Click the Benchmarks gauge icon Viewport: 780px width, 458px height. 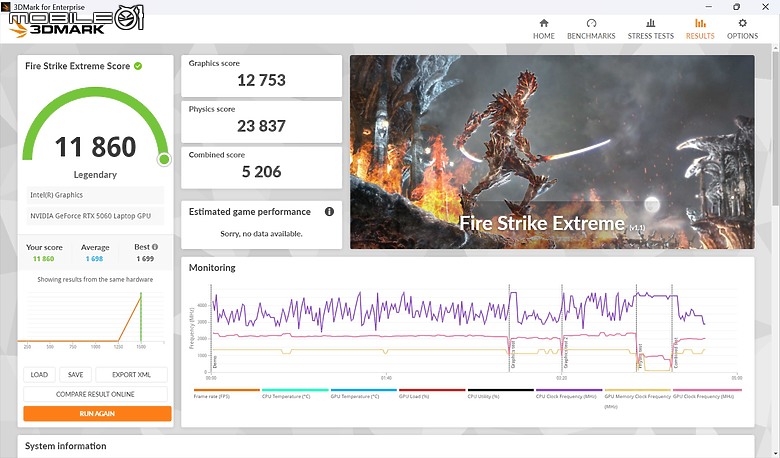point(591,23)
